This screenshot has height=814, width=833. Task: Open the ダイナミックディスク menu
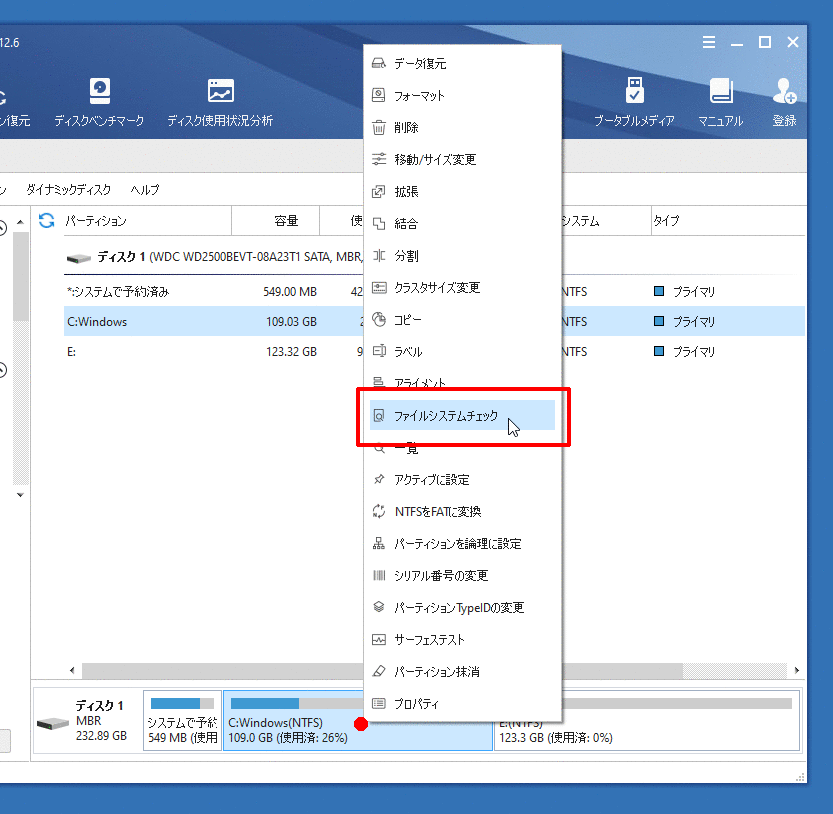pos(69,190)
